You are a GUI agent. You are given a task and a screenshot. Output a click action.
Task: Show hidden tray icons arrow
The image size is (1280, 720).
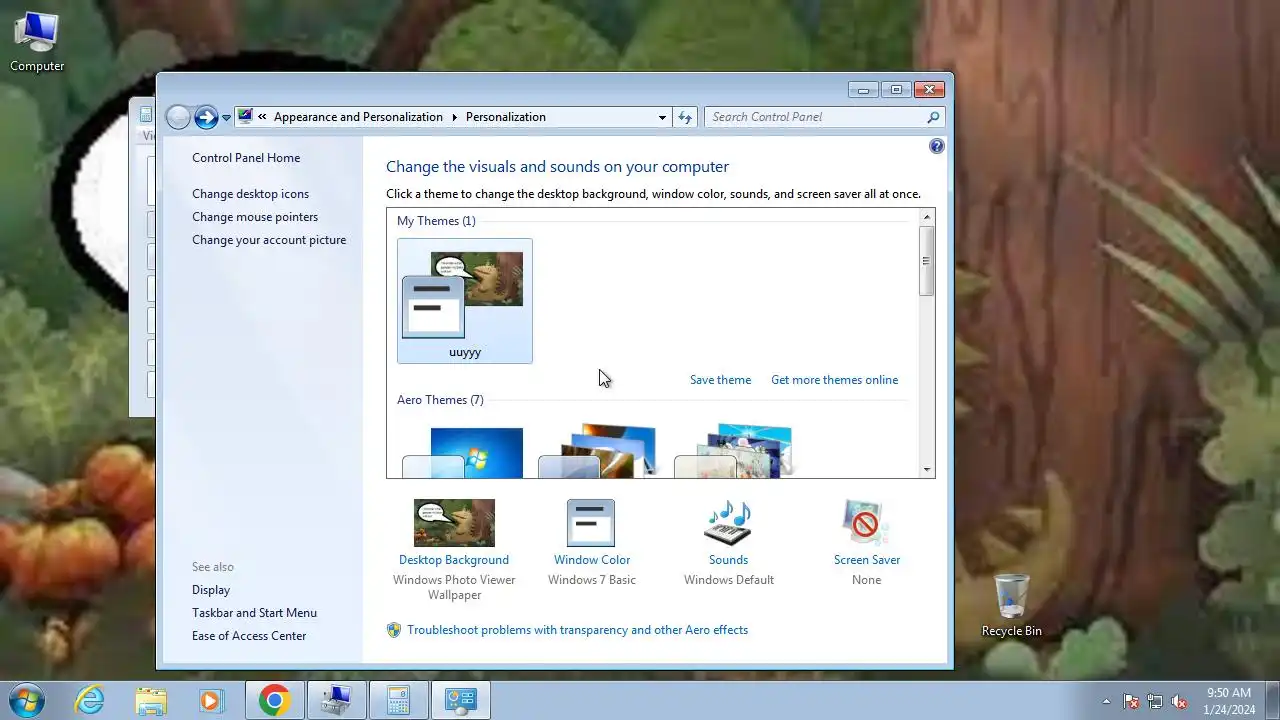1106,701
